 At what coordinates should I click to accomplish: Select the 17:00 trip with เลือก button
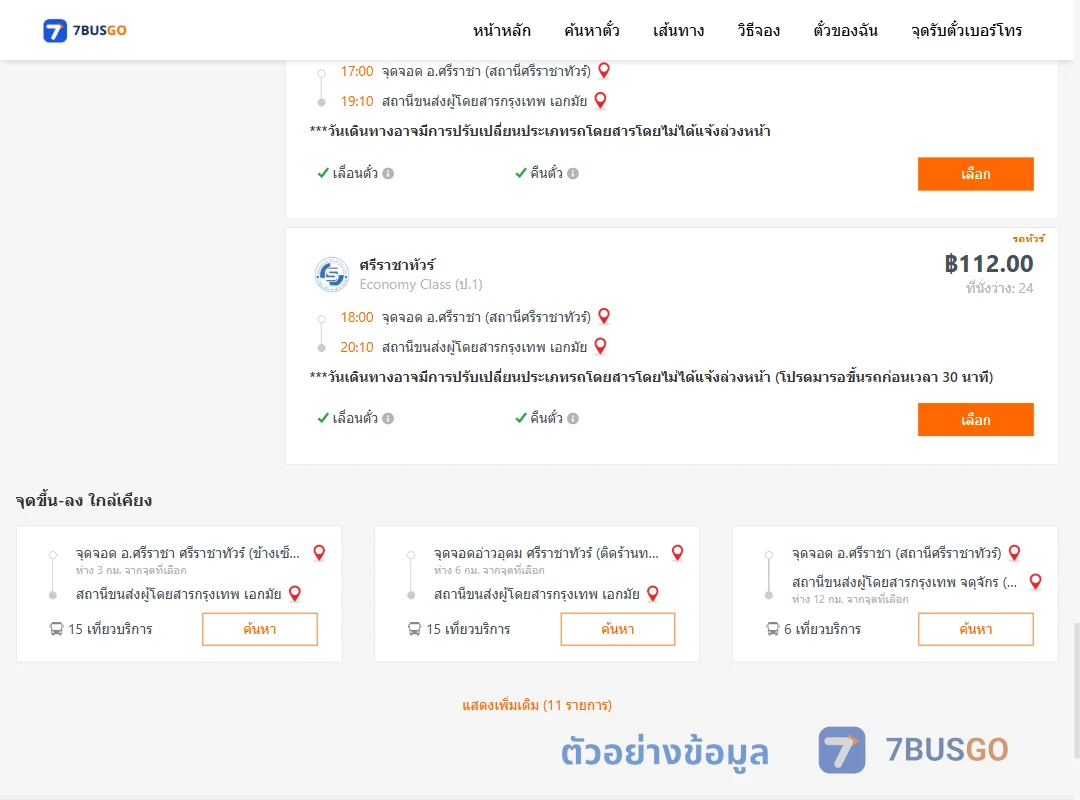click(x=975, y=174)
